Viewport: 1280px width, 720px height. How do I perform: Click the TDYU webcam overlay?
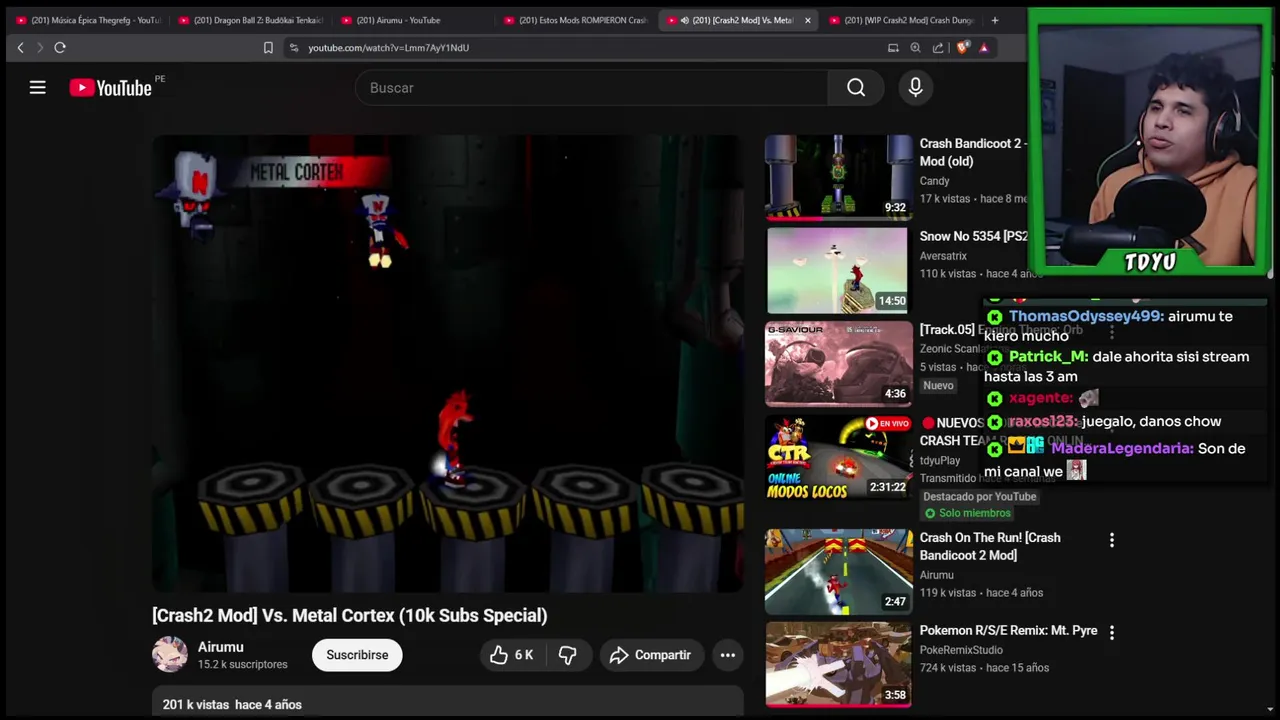pos(1150,140)
